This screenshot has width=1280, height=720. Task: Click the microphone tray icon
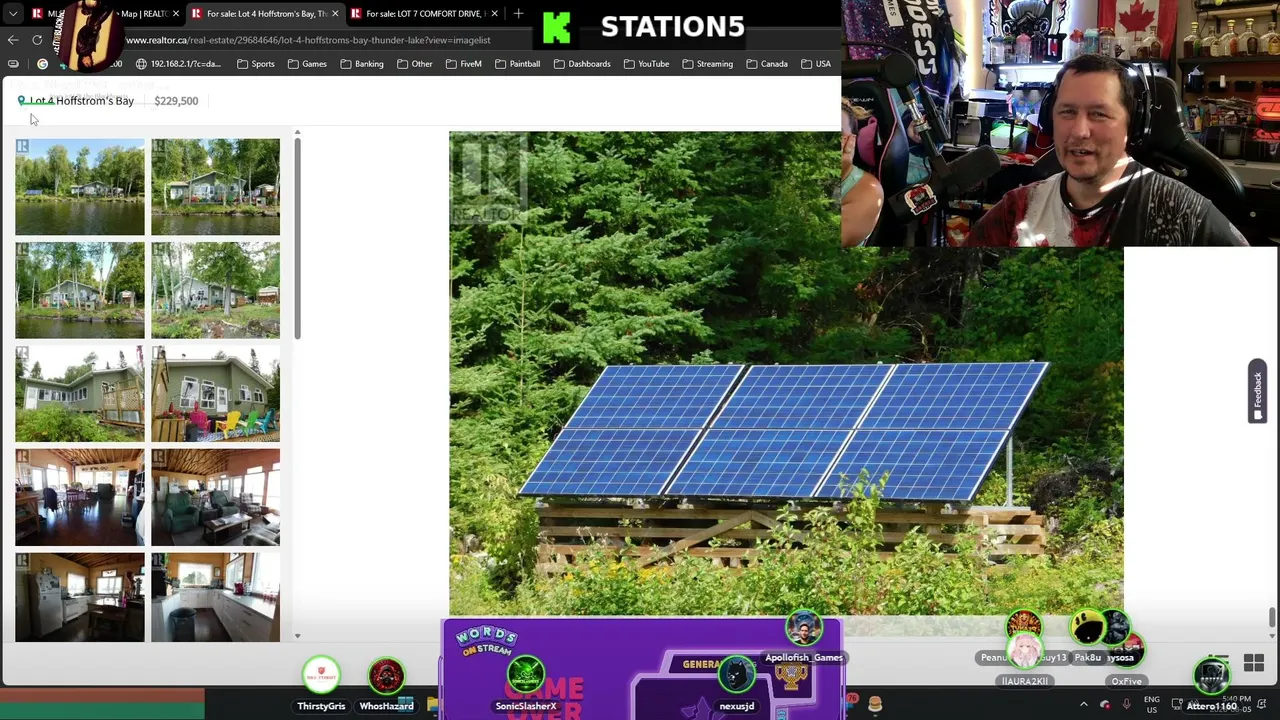click(x=1126, y=705)
